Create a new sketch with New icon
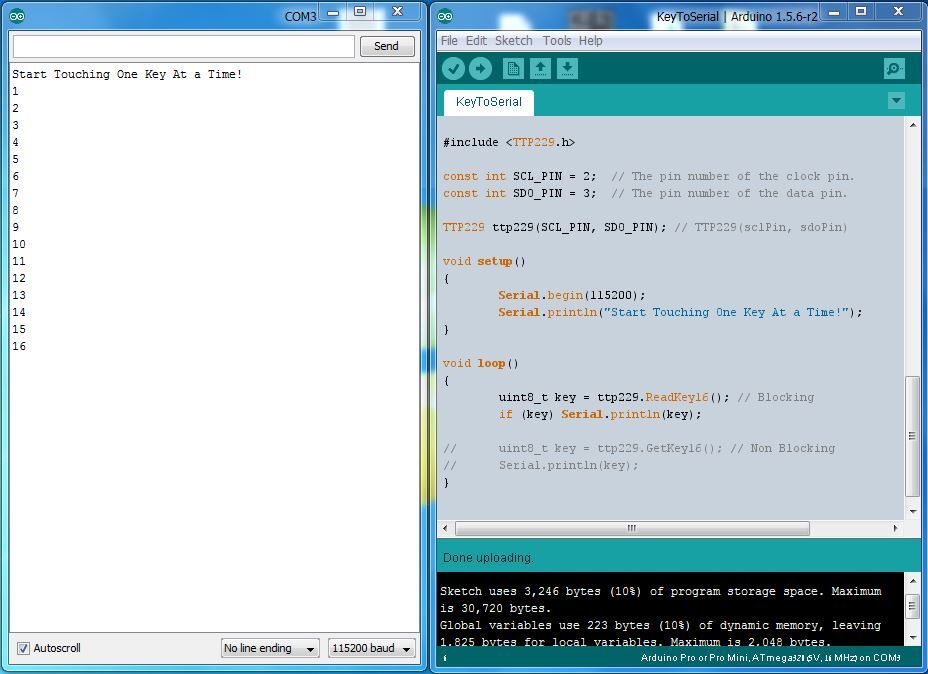The image size is (928, 674). tap(513, 69)
